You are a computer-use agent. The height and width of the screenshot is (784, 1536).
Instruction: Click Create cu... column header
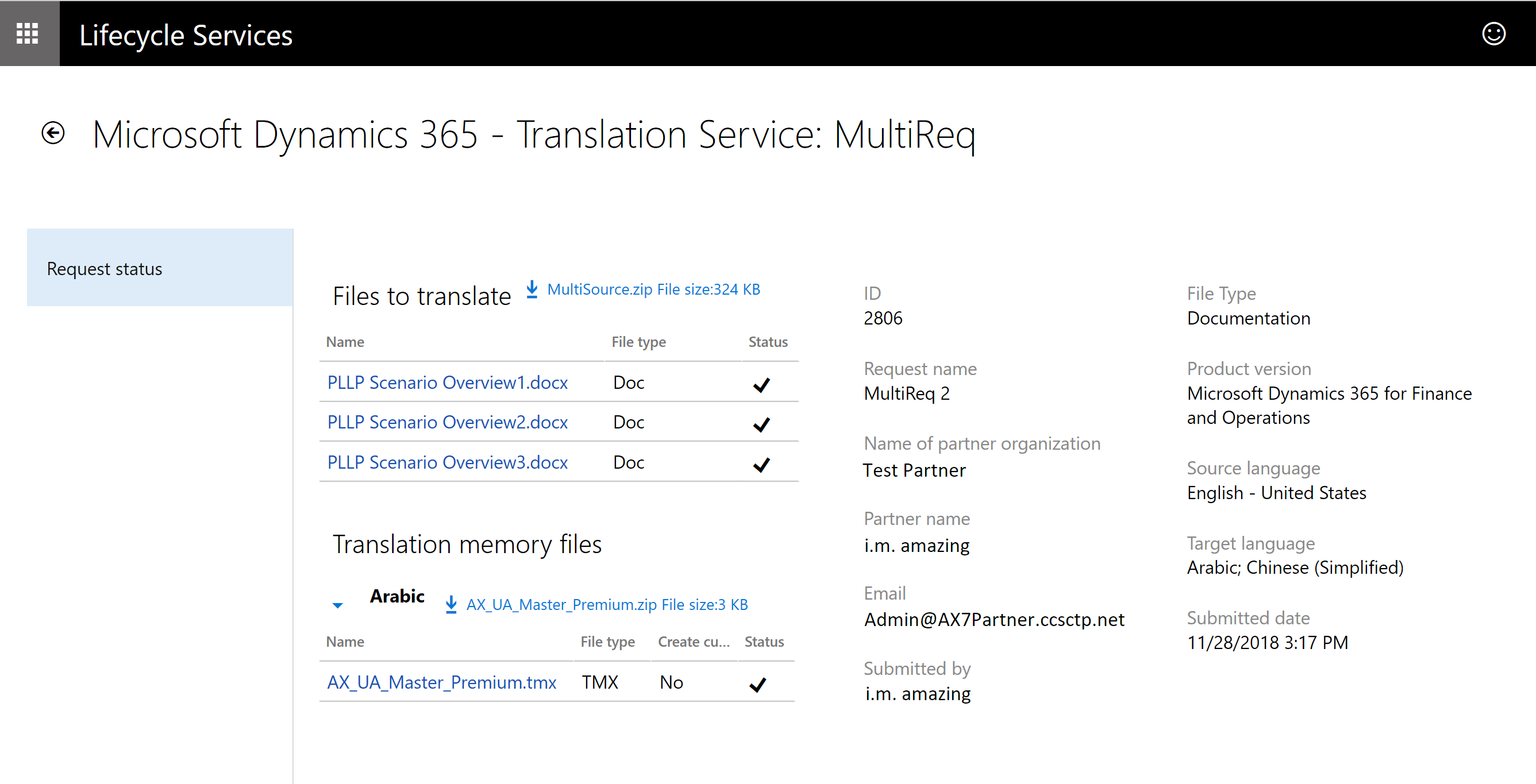(694, 642)
